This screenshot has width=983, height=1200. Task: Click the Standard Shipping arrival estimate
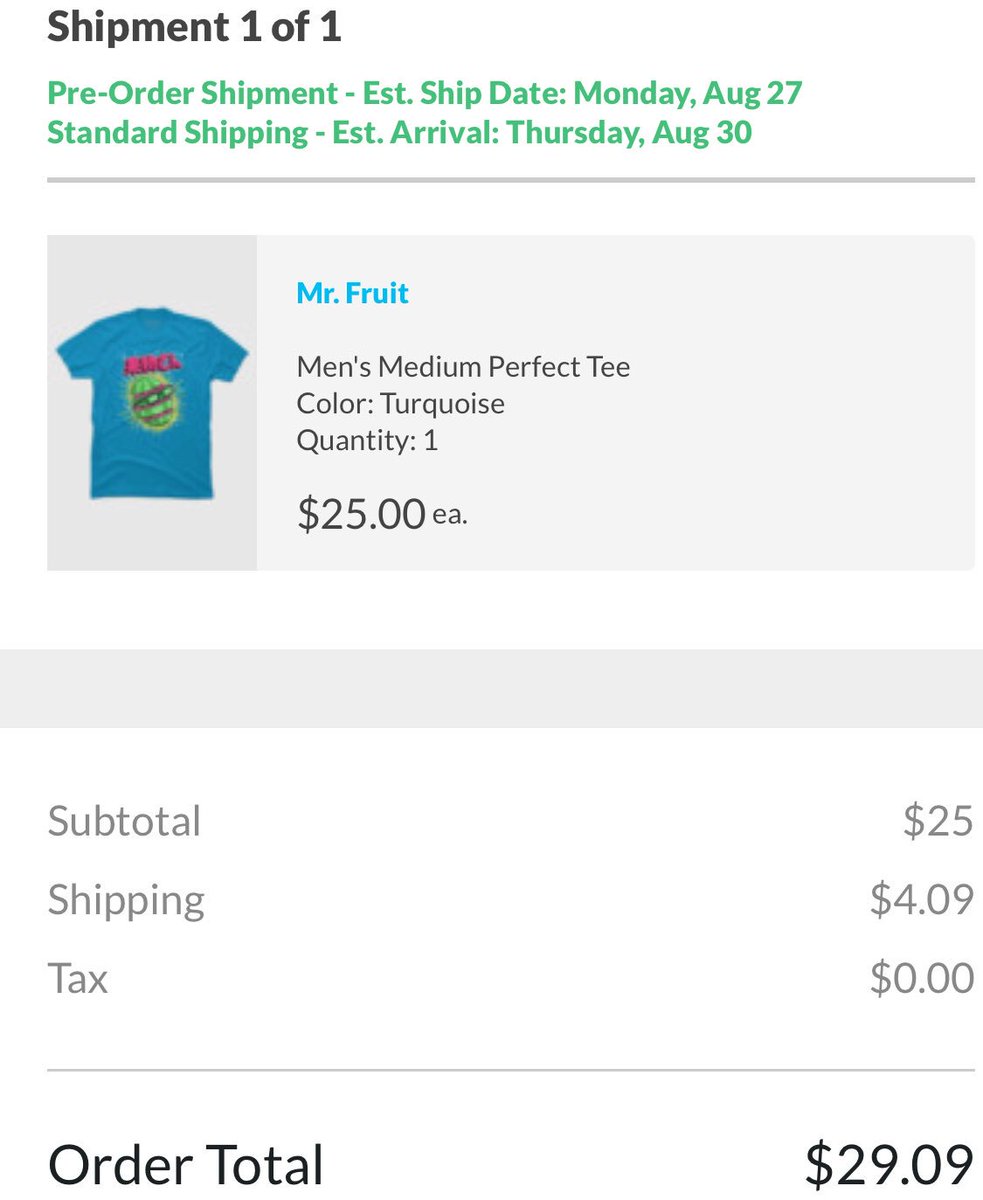(x=399, y=132)
